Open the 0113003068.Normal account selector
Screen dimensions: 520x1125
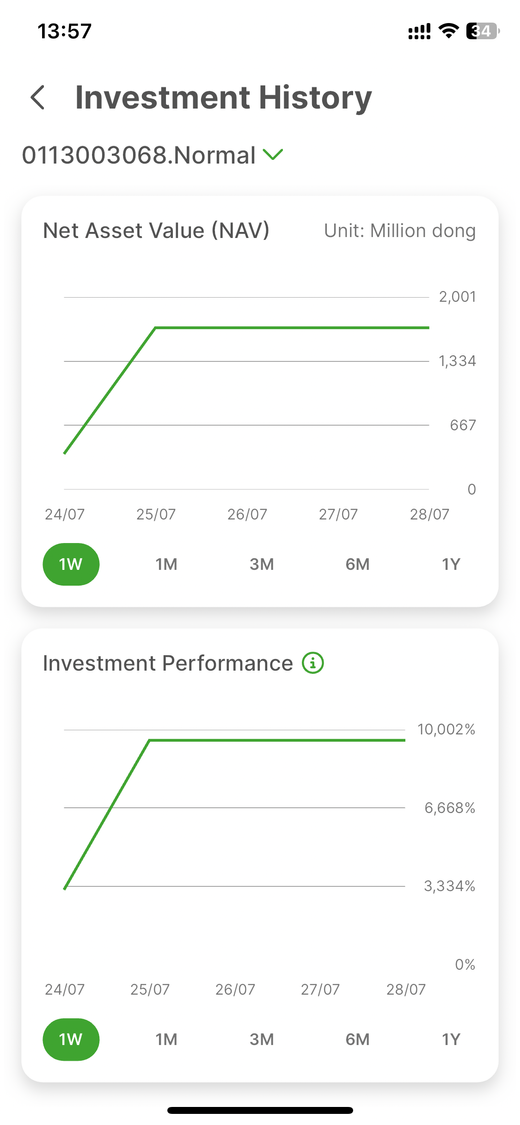(x=153, y=155)
